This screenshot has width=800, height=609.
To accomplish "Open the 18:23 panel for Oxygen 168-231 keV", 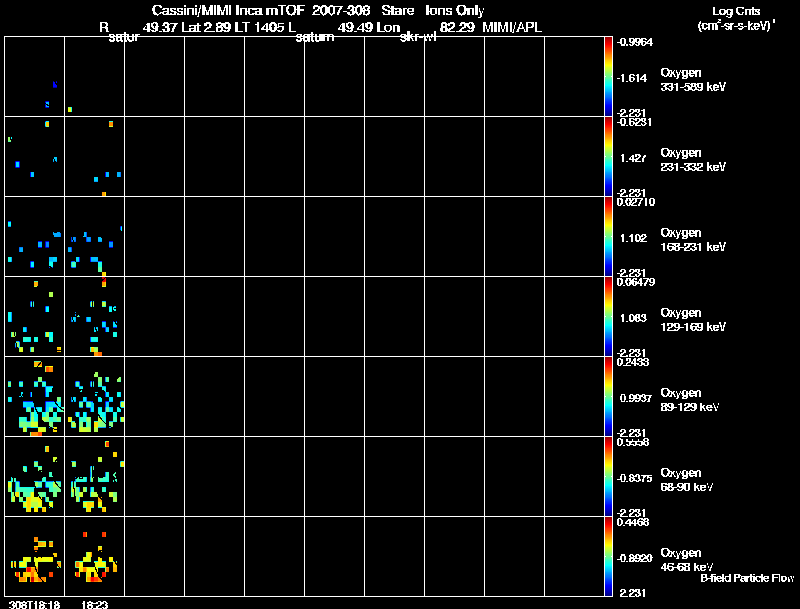I will pos(94,237).
